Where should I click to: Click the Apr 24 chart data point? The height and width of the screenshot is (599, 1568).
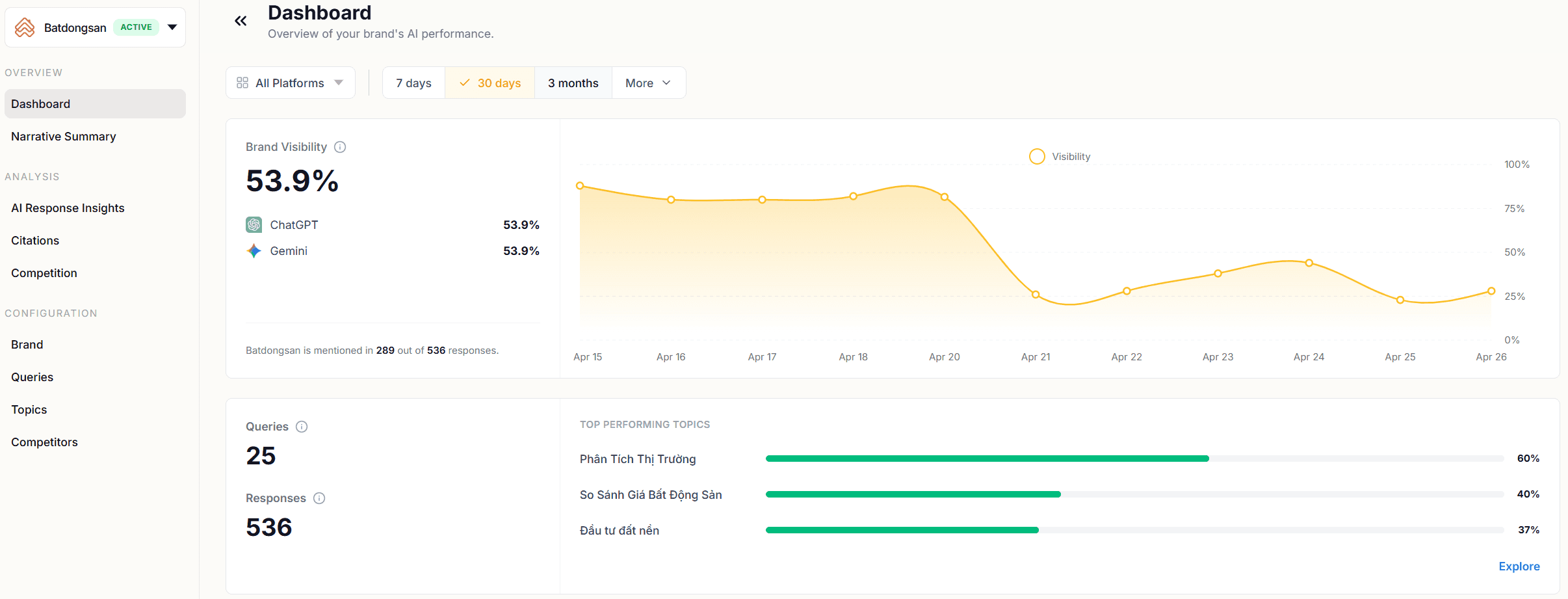tap(1309, 263)
